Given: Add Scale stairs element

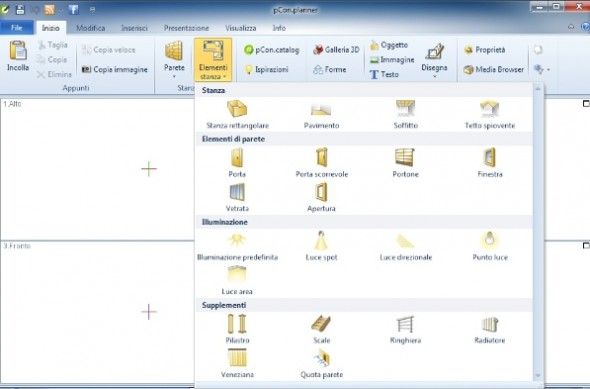Looking at the screenshot, I should click(321, 329).
